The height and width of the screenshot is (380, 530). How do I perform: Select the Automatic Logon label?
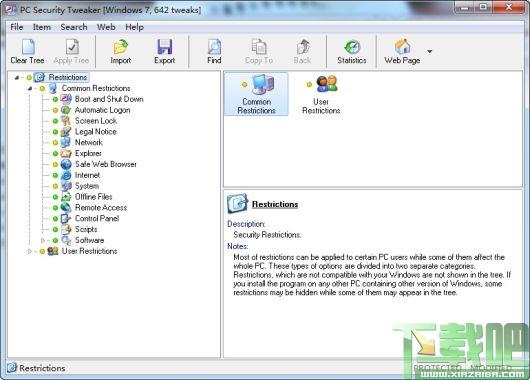pyautogui.click(x=102, y=110)
